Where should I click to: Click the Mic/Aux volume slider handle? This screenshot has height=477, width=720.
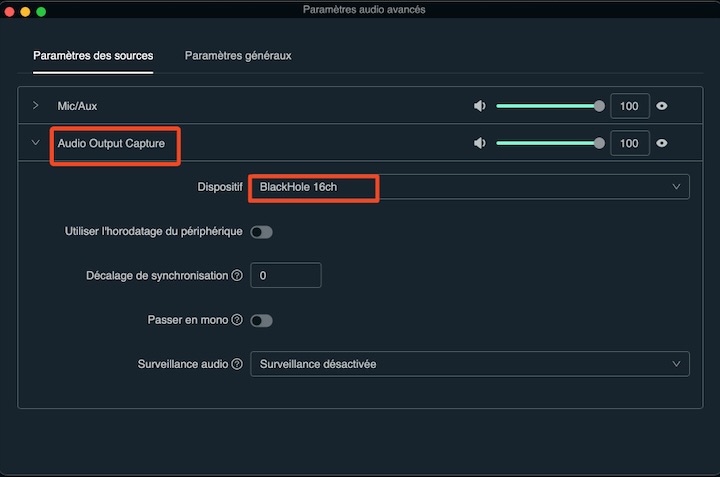(x=599, y=106)
